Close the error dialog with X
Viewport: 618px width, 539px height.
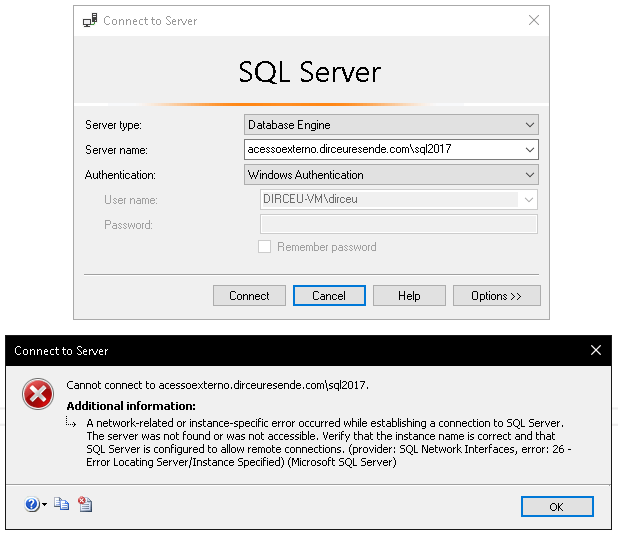click(x=596, y=350)
